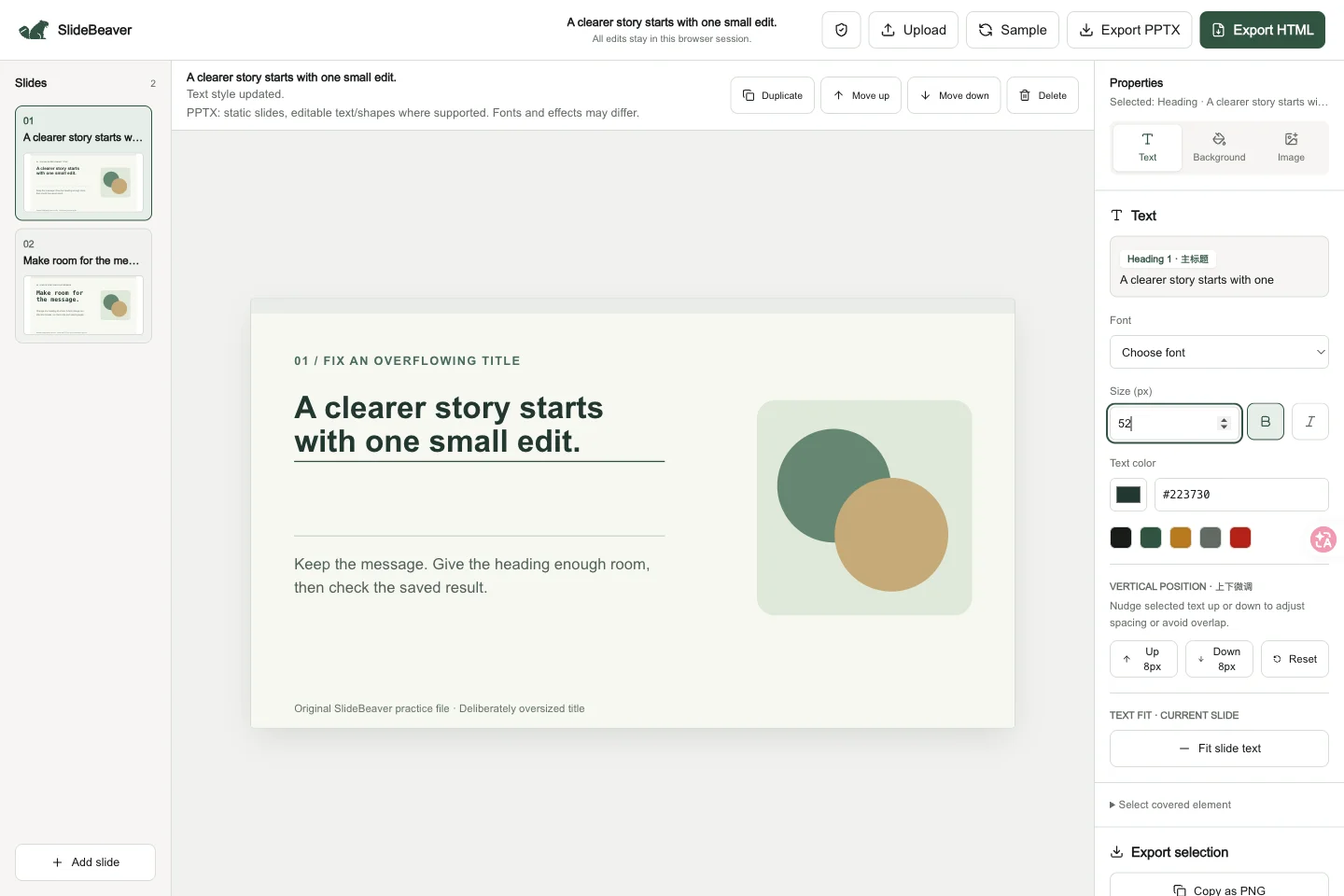Delete the current slide

coord(1043,95)
